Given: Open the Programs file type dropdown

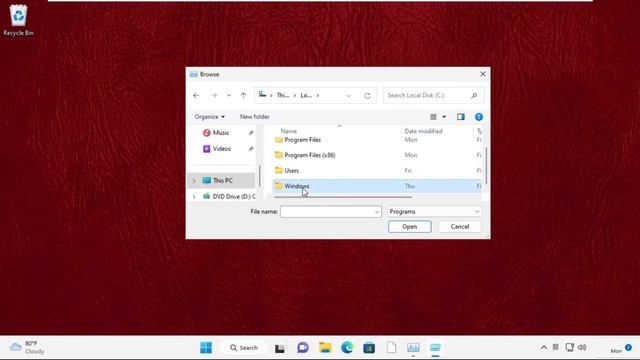Looking at the screenshot, I should click(x=434, y=212).
